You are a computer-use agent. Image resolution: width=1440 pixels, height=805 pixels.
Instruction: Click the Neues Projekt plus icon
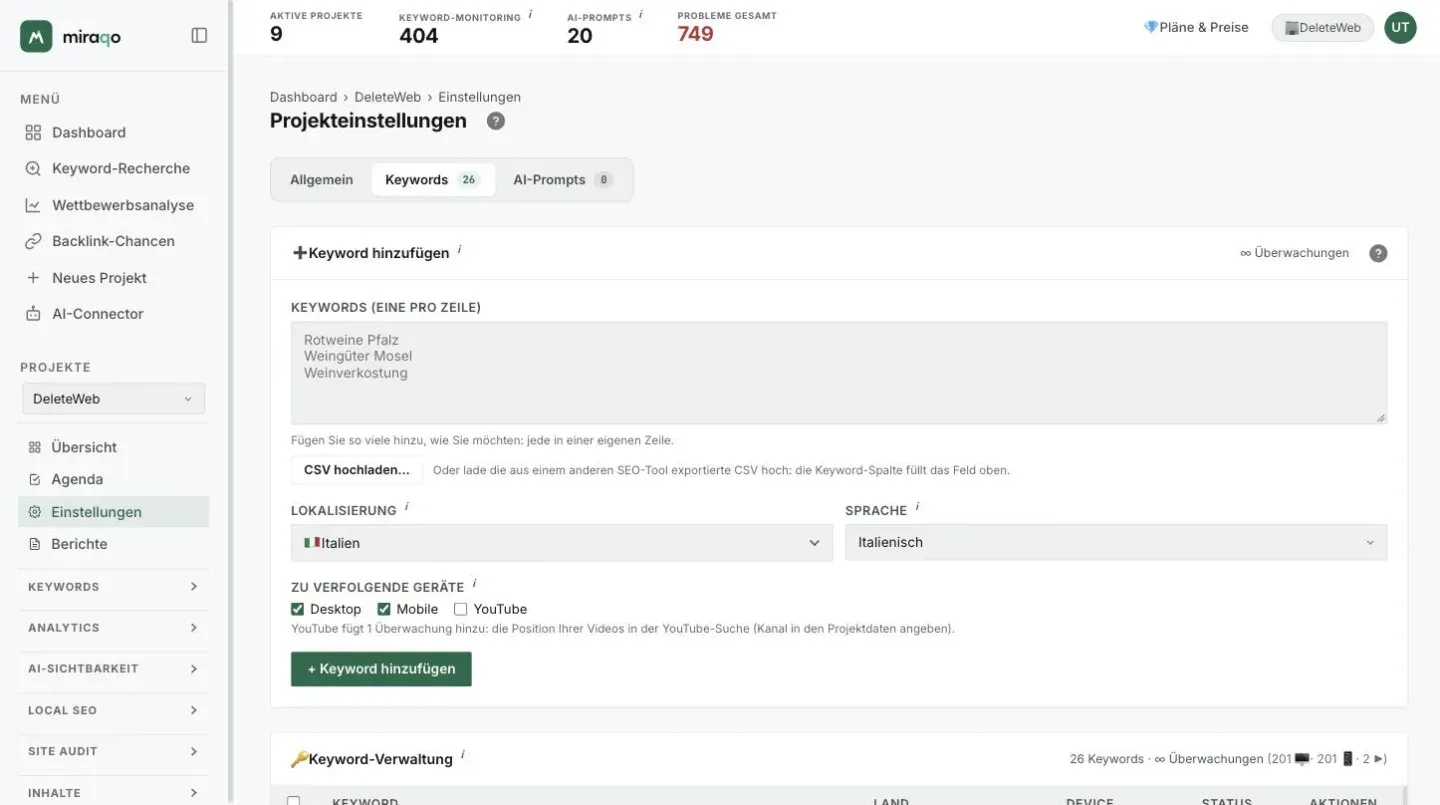click(x=33, y=278)
